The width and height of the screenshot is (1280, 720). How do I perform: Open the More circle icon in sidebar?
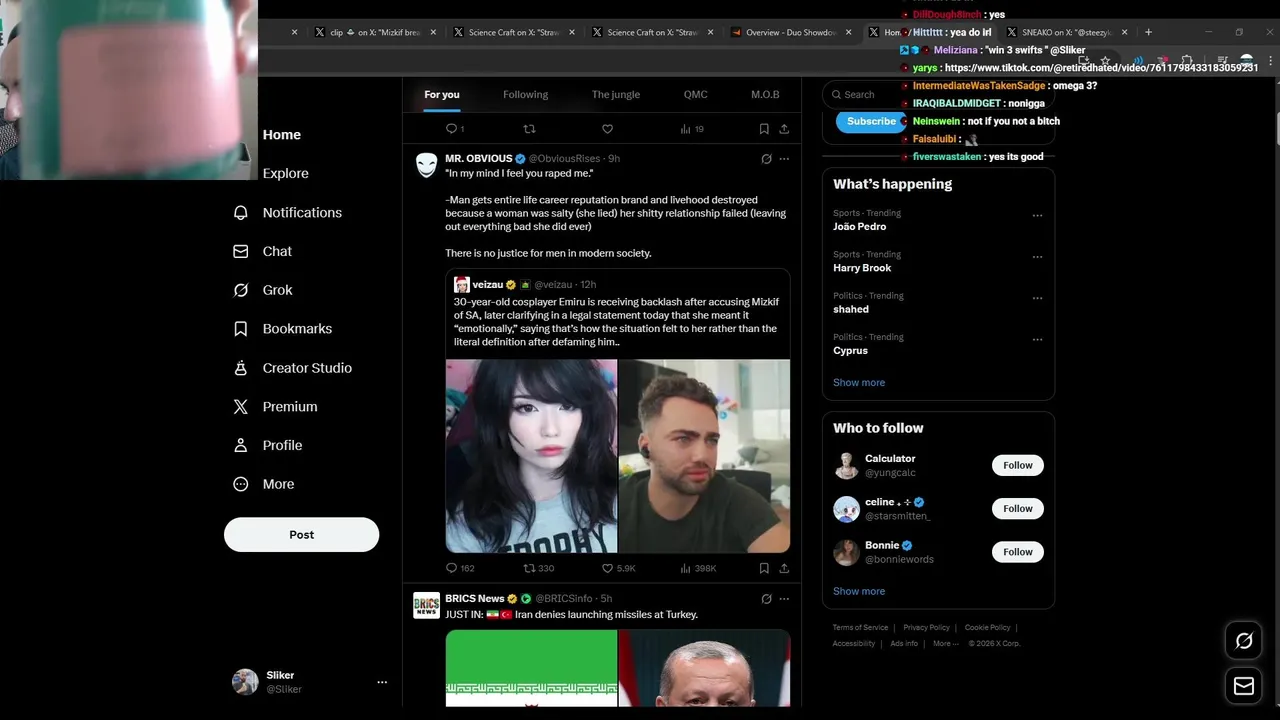pos(240,484)
